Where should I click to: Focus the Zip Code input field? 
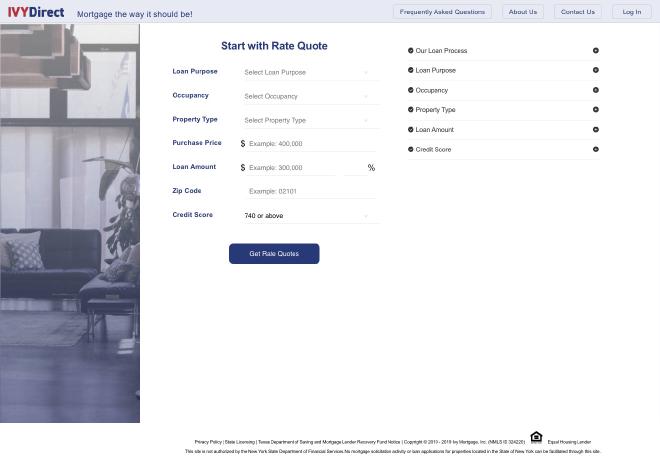pyautogui.click(x=310, y=191)
